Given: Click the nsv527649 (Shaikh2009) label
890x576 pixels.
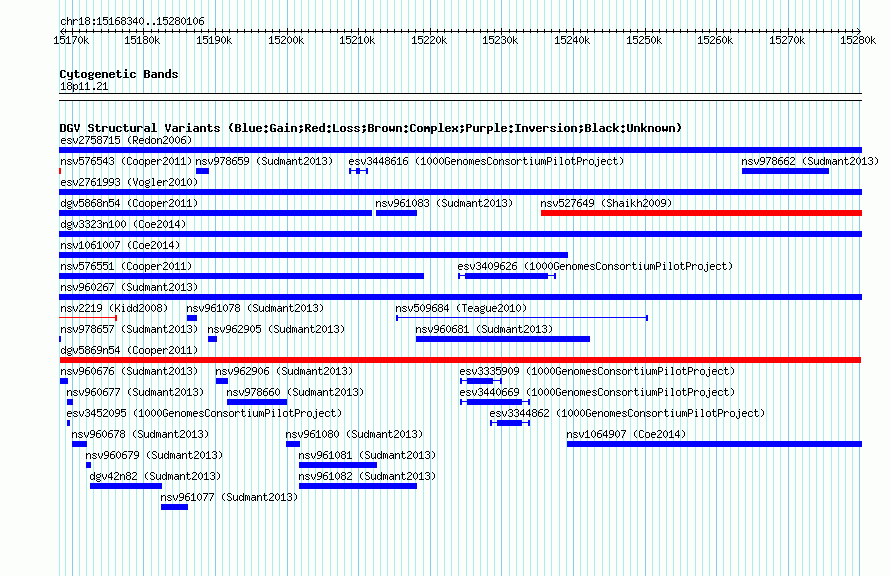Looking at the screenshot, I should [606, 203].
